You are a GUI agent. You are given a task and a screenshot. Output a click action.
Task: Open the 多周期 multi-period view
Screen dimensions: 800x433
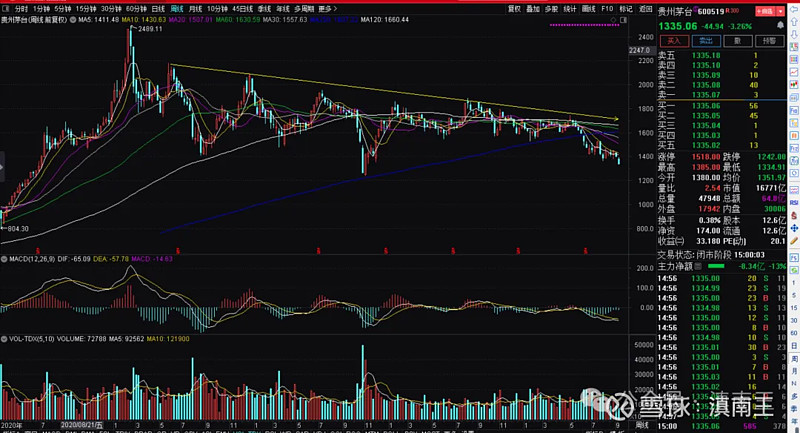coord(304,9)
